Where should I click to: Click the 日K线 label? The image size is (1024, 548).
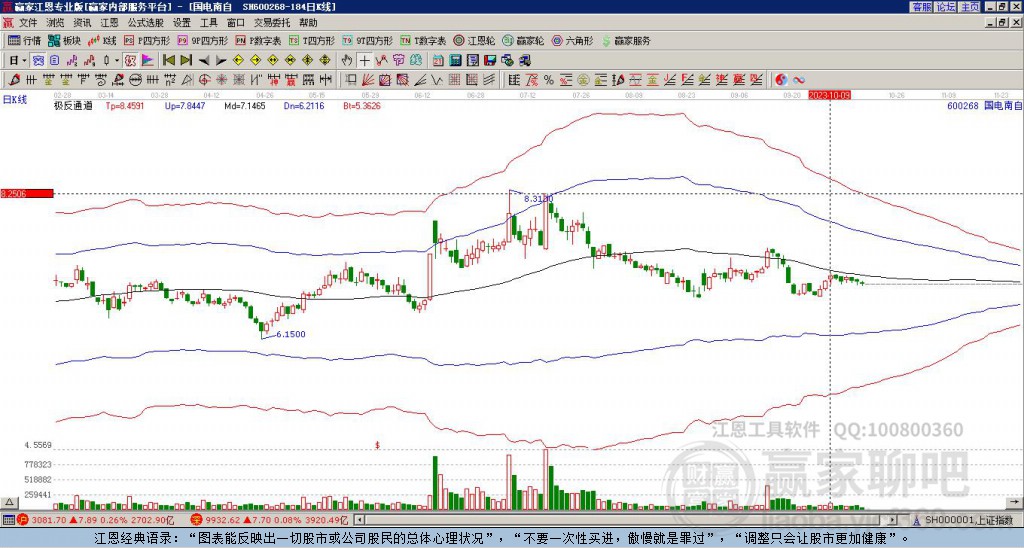15,100
